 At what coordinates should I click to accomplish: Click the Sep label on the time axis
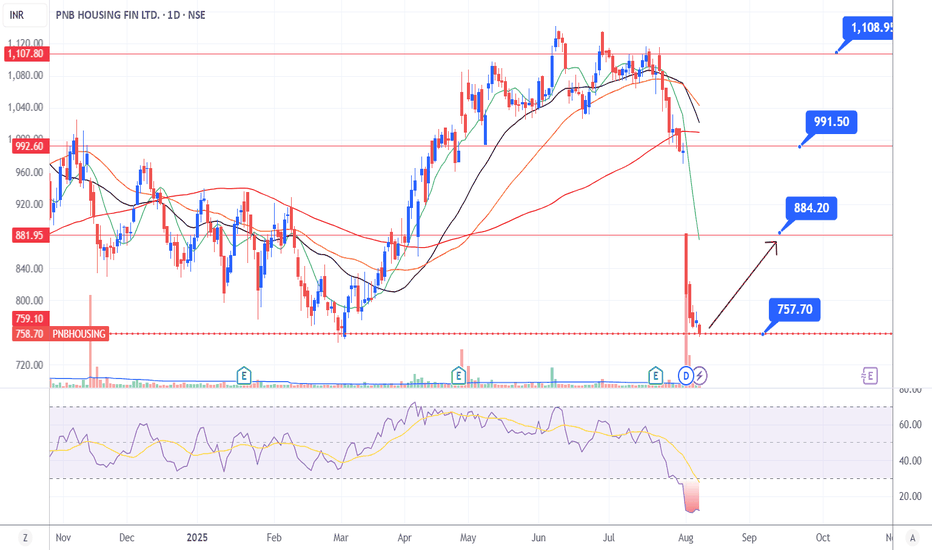749,538
